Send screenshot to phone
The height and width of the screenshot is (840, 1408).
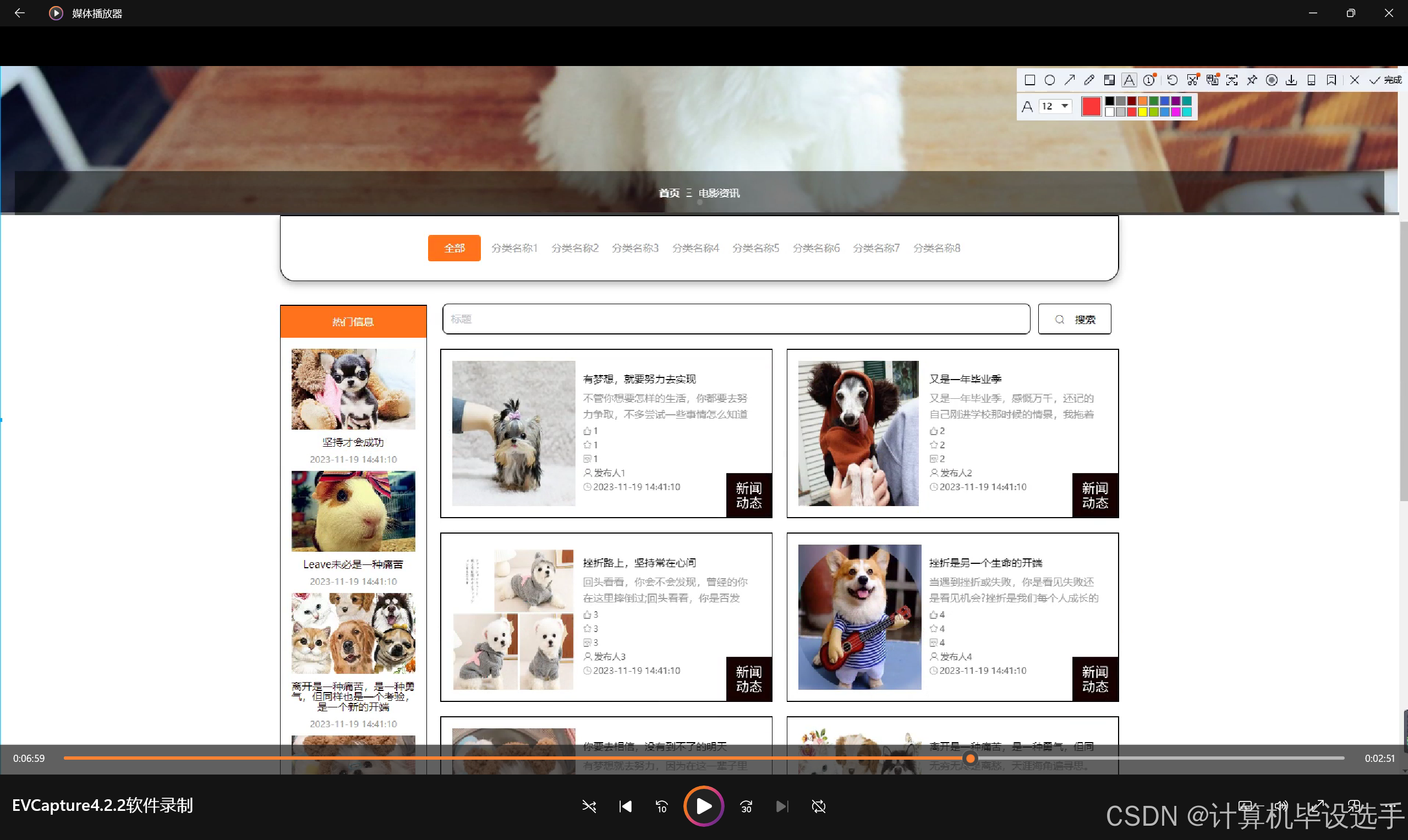tap(1311, 80)
